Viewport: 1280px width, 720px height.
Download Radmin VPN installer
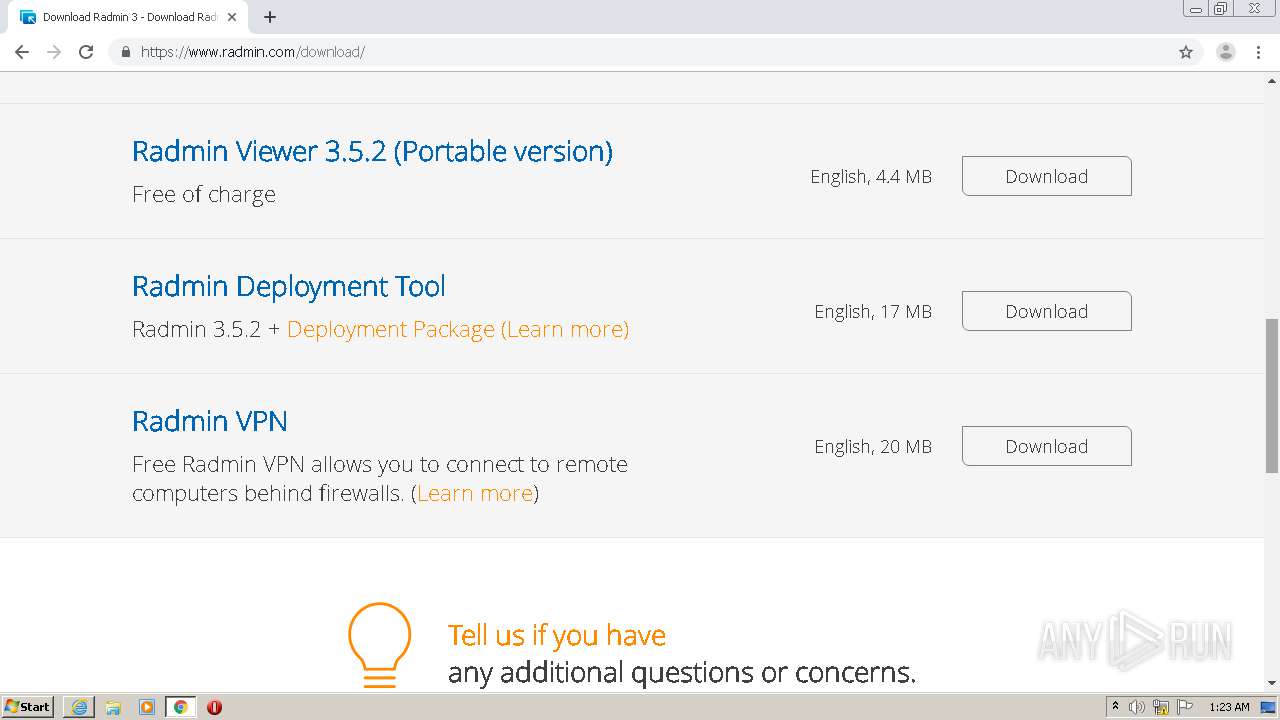click(1046, 446)
